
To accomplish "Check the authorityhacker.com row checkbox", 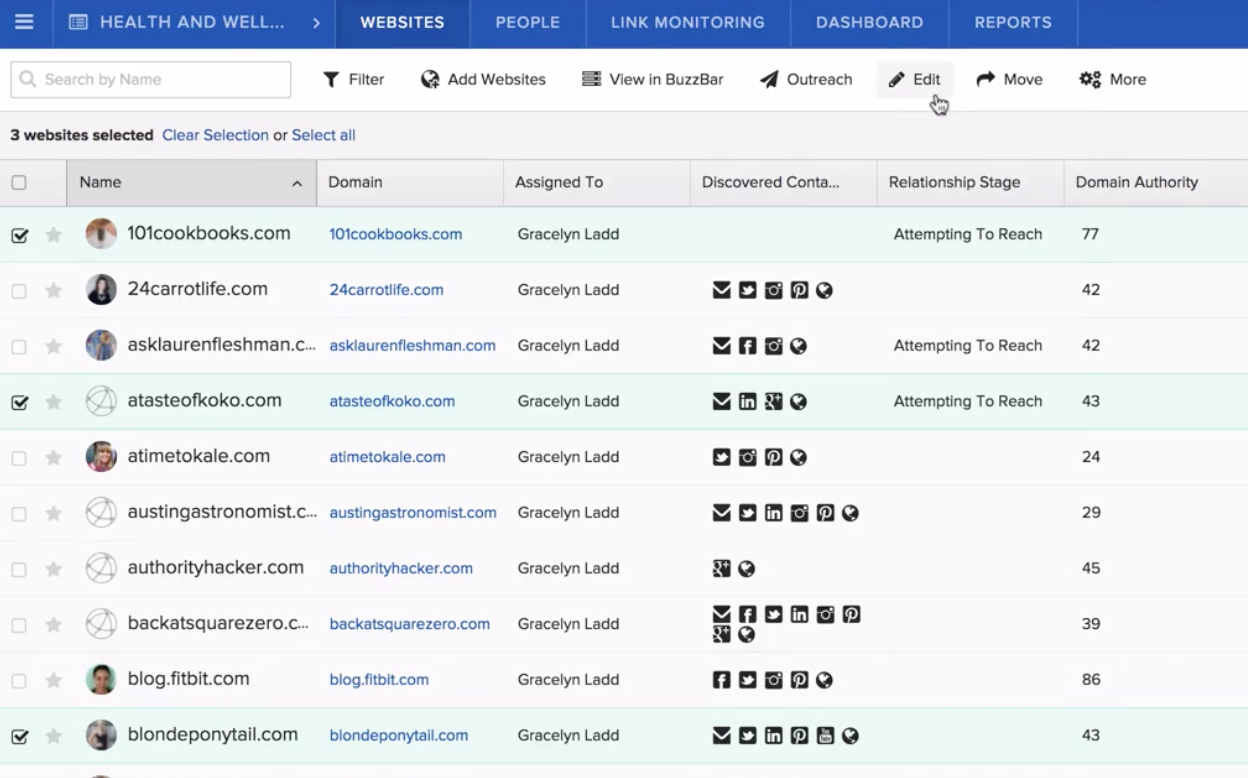I will click(x=19, y=569).
